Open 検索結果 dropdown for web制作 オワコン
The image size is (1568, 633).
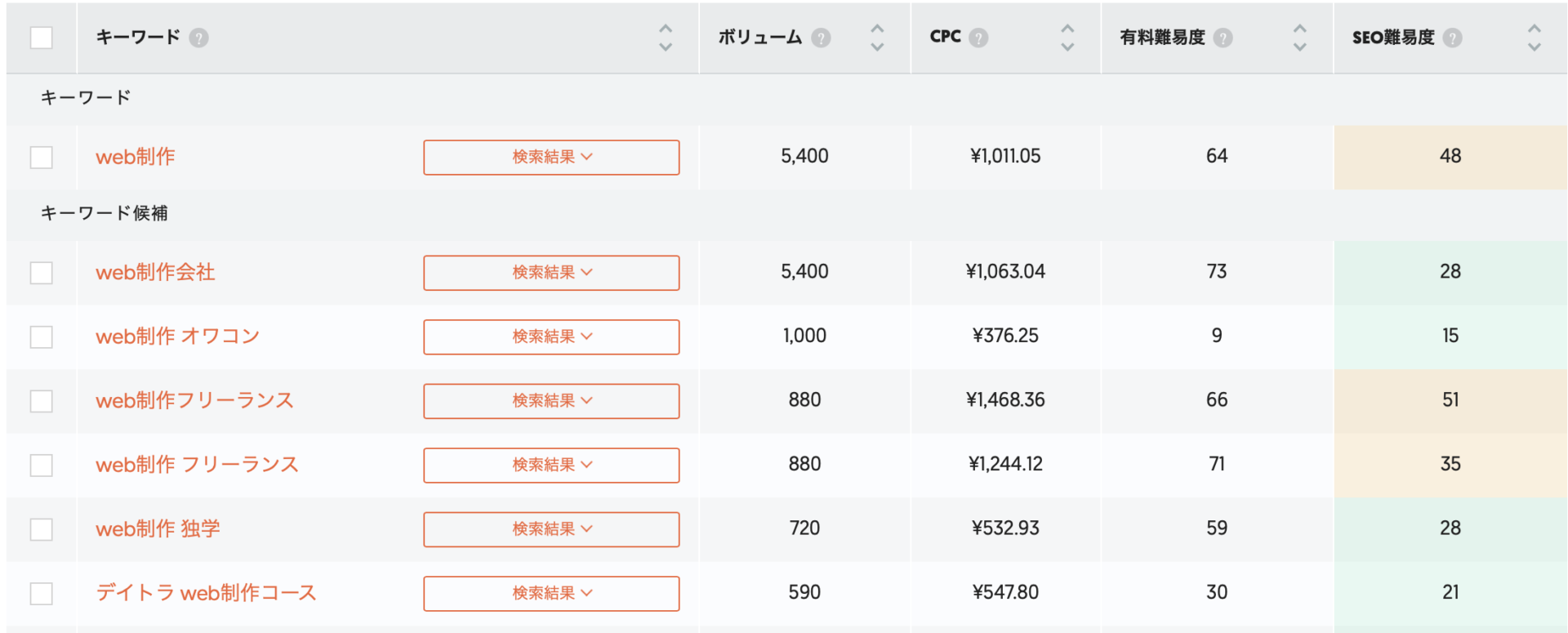(x=551, y=337)
